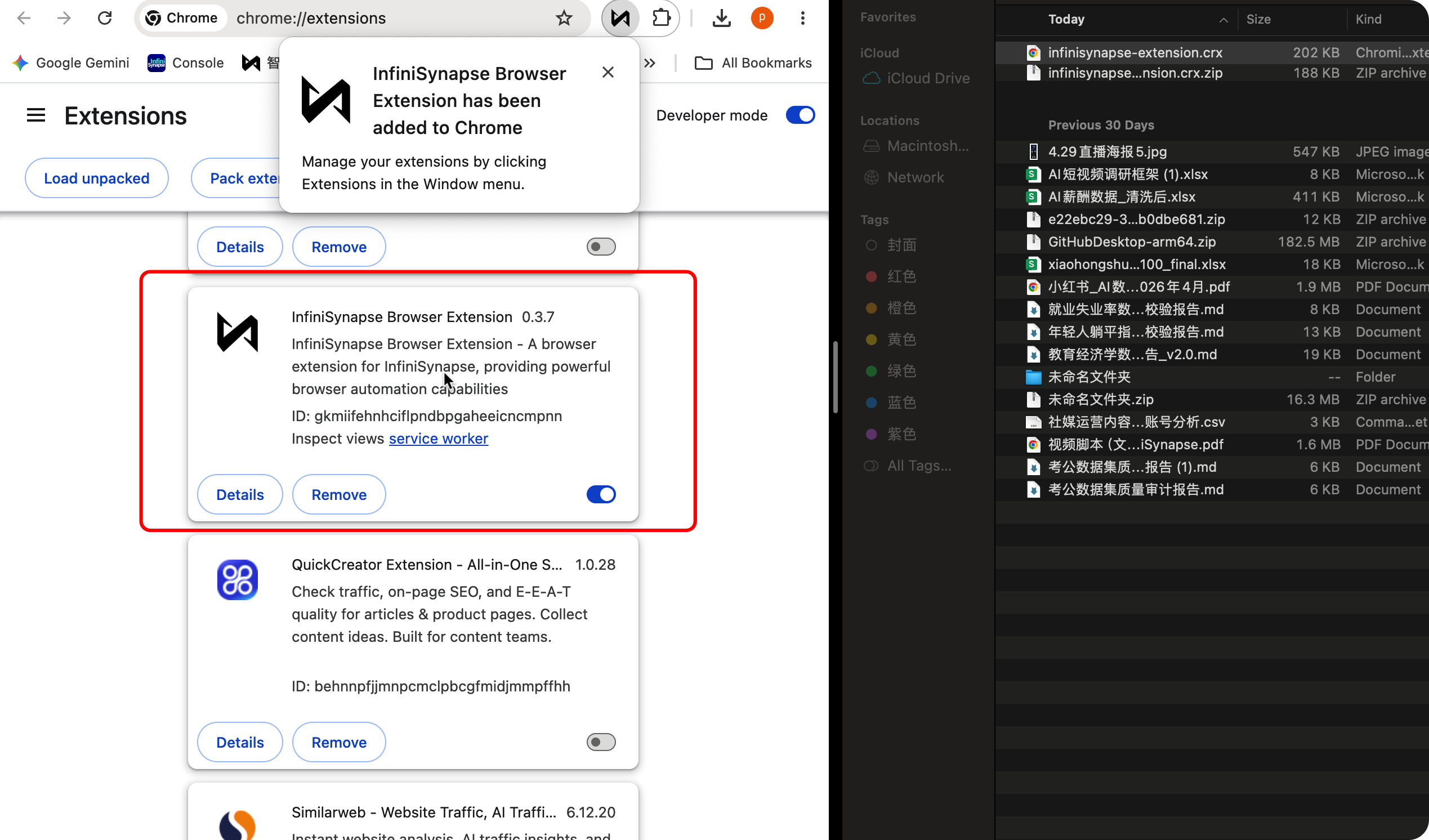Image resolution: width=1429 pixels, height=840 pixels.
Task: Show hidden bookmarks with the double-chevron
Action: (650, 63)
